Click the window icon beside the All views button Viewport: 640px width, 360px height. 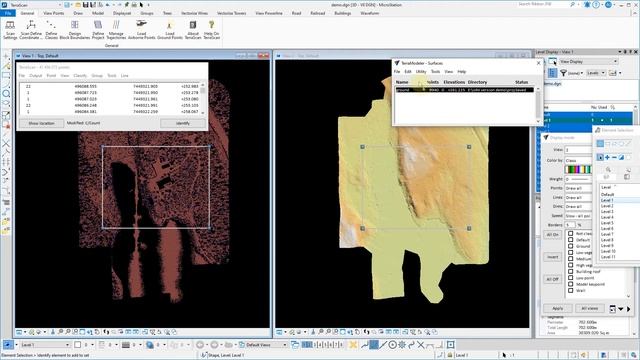tap(612, 309)
